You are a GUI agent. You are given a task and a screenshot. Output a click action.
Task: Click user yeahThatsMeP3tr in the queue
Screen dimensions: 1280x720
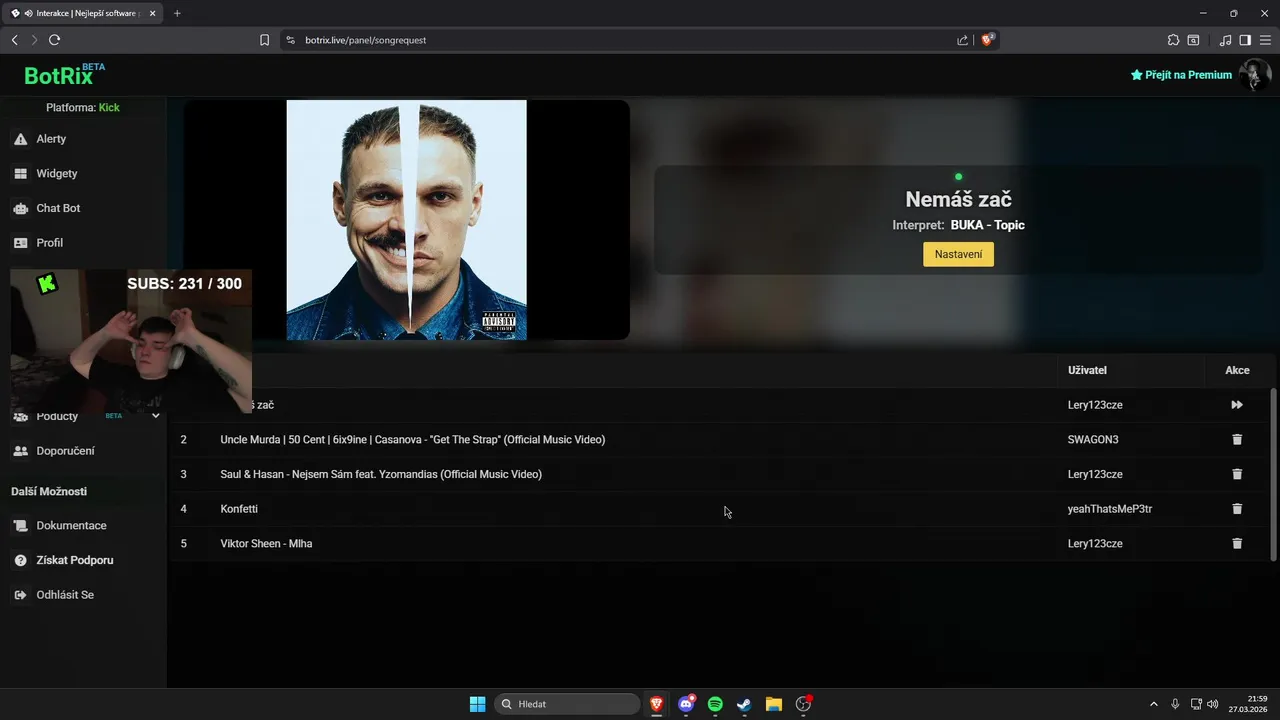[1110, 509]
